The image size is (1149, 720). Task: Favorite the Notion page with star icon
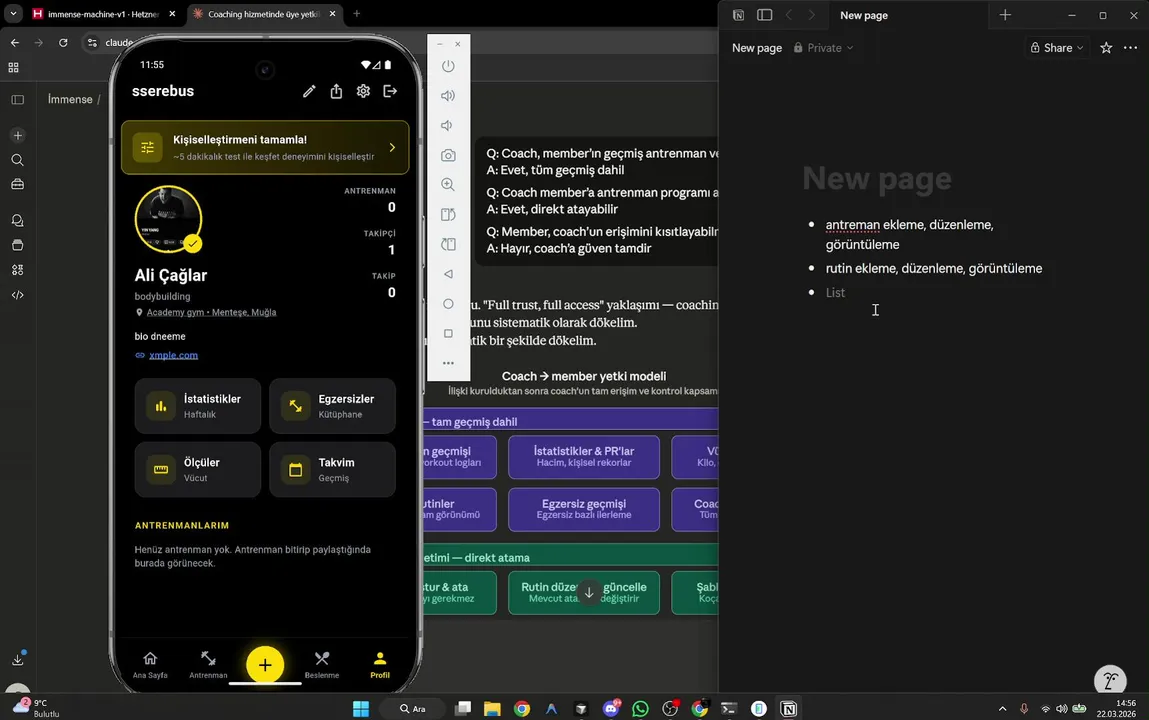[x=1106, y=48]
